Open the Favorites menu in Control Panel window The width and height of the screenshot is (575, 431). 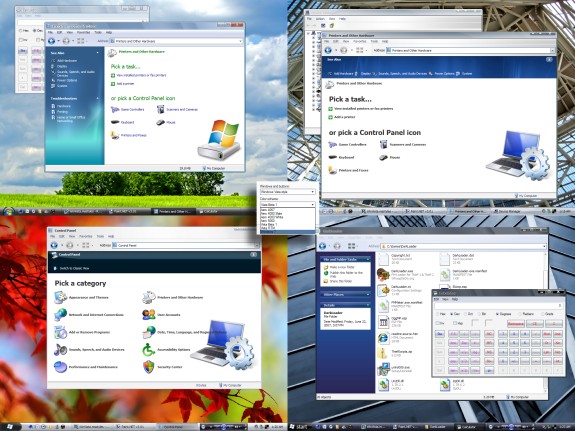(x=86, y=237)
